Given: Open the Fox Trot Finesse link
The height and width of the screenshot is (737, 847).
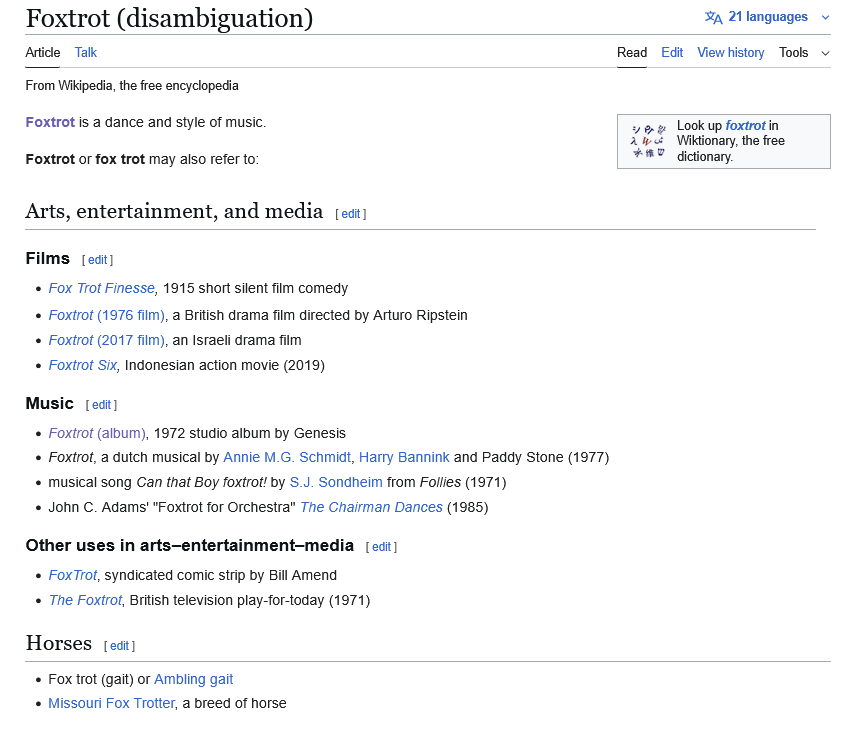Looking at the screenshot, I should (101, 288).
